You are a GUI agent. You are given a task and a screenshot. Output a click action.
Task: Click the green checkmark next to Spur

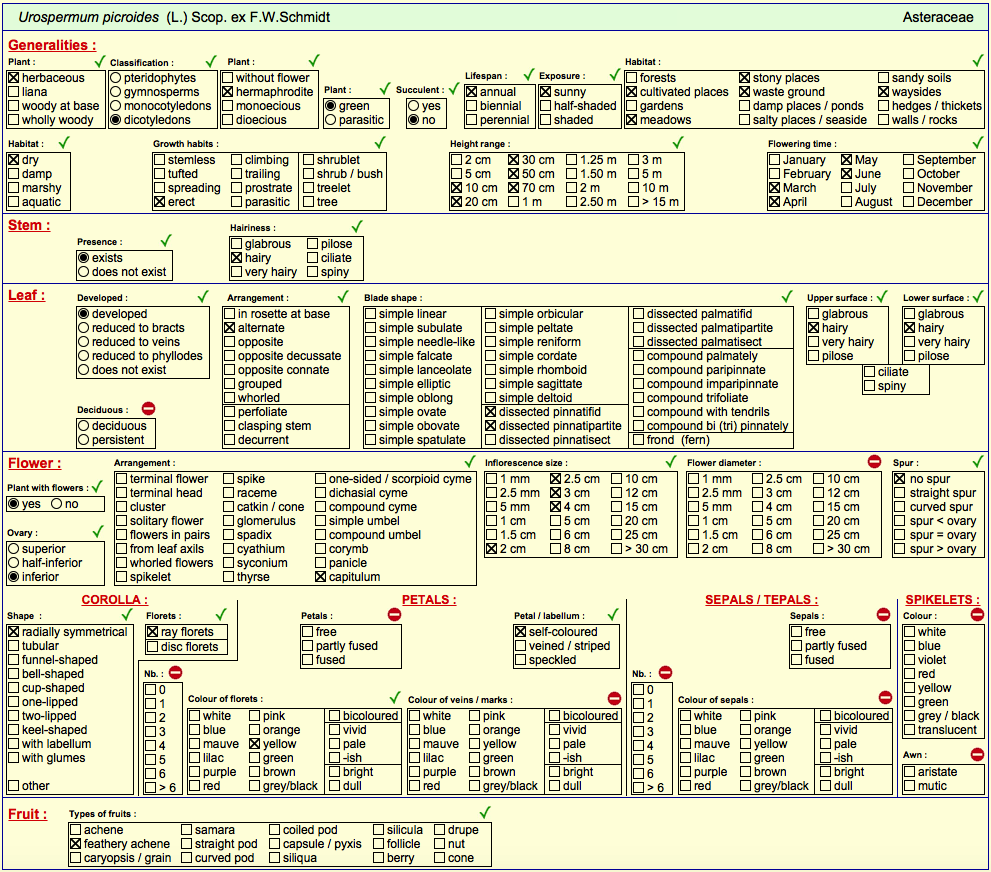click(978, 461)
